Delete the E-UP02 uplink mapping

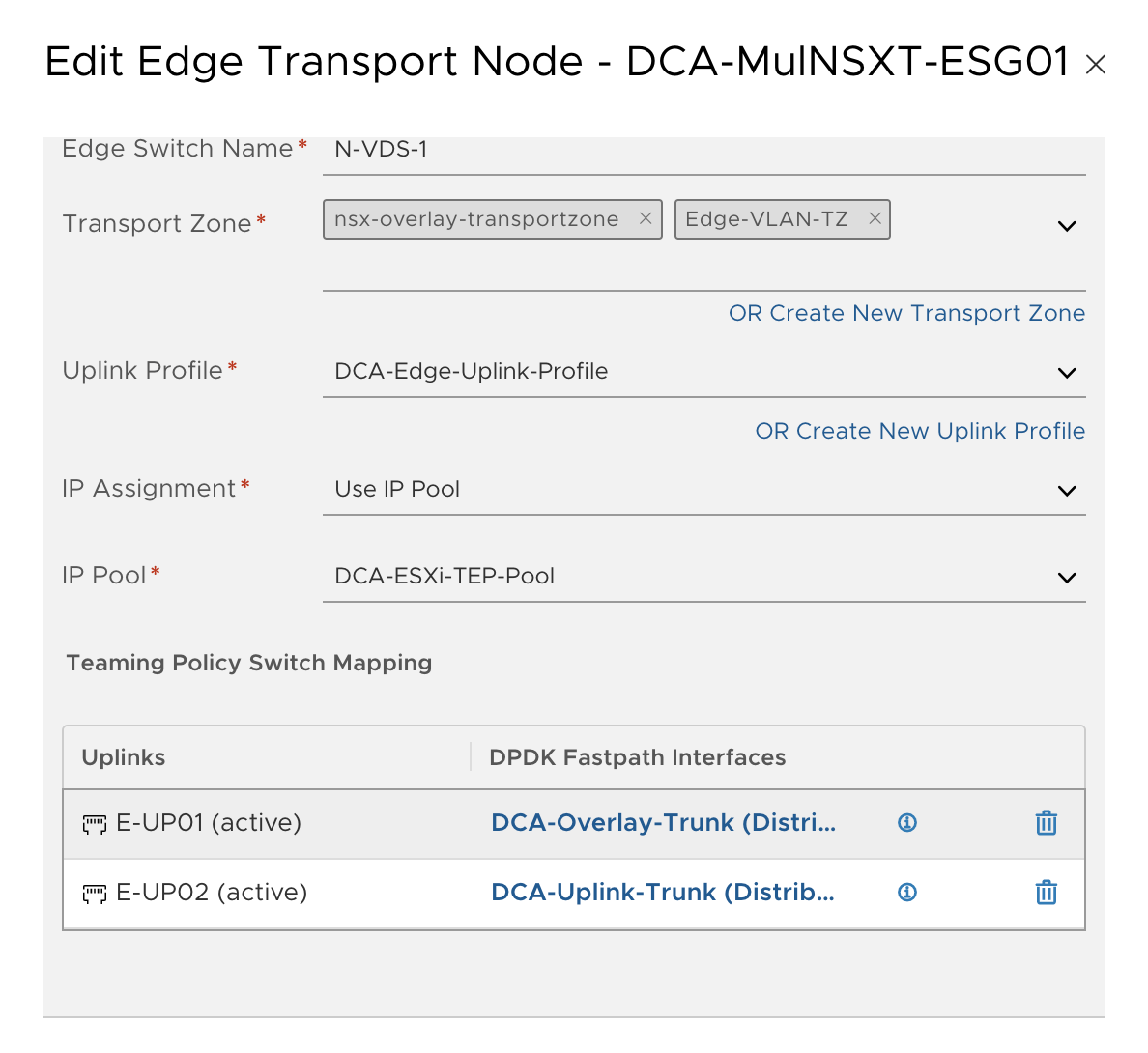point(1046,893)
